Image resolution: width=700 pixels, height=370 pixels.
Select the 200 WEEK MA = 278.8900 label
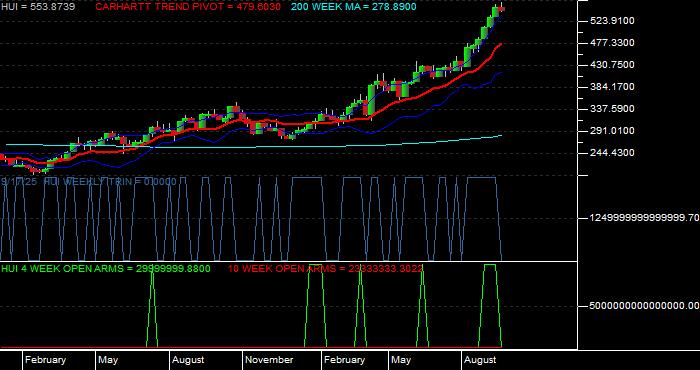pyautogui.click(x=354, y=7)
